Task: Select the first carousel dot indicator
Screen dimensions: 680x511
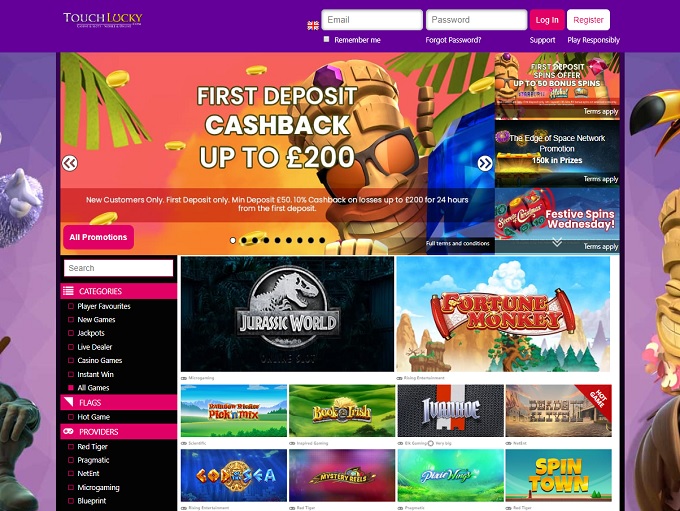Action: [x=233, y=240]
